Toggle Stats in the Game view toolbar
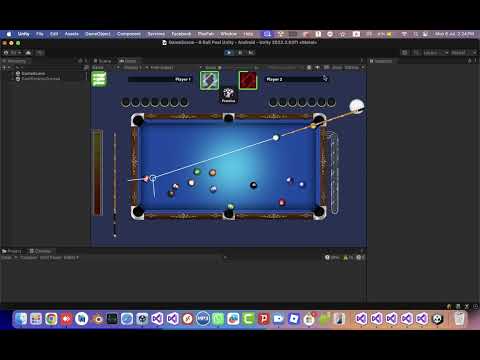The height and width of the screenshot is (360, 480). pyautogui.click(x=337, y=68)
